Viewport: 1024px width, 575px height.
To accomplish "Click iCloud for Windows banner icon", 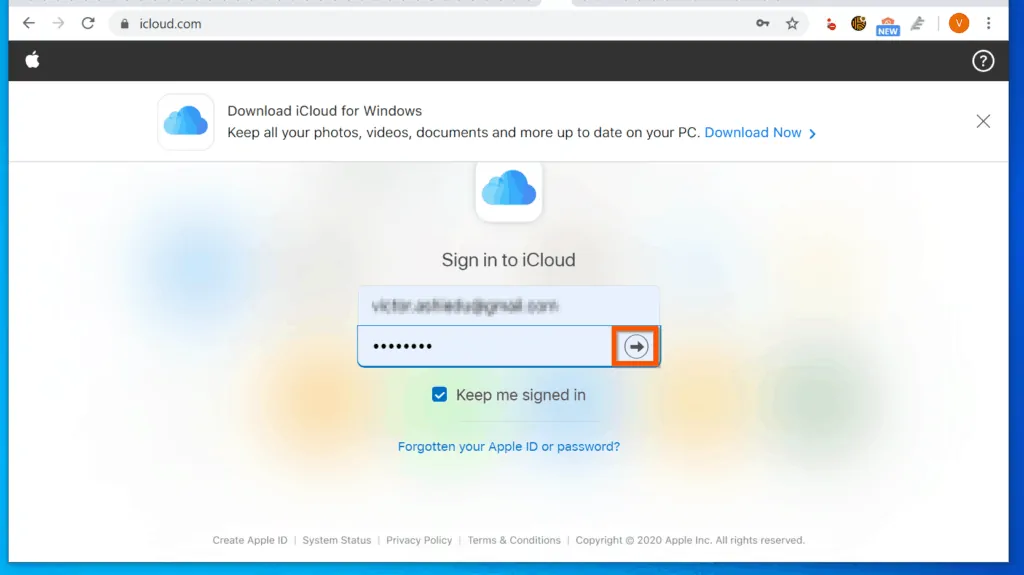I will (x=185, y=122).
